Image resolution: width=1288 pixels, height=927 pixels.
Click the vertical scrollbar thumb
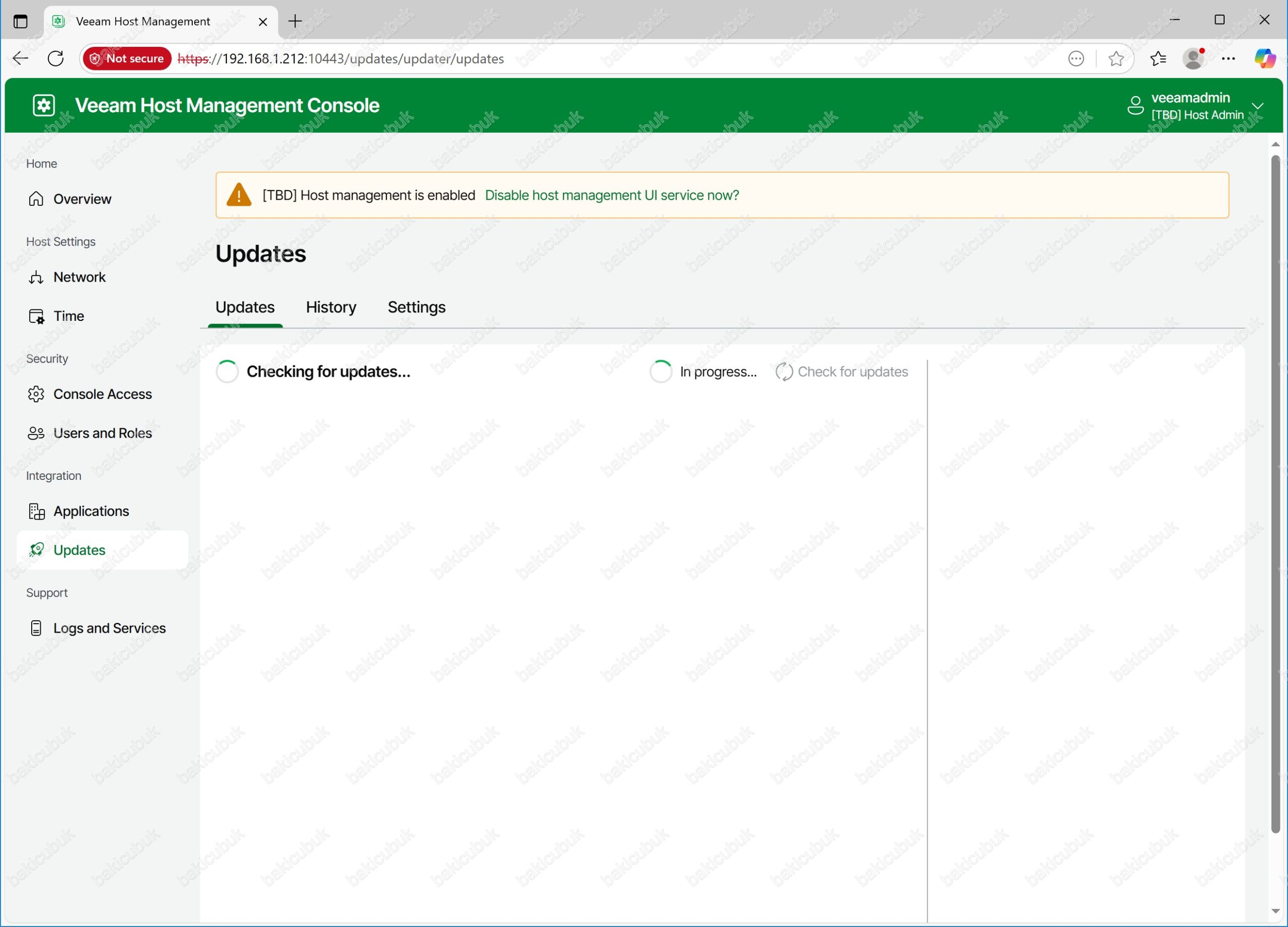pyautogui.click(x=1275, y=494)
